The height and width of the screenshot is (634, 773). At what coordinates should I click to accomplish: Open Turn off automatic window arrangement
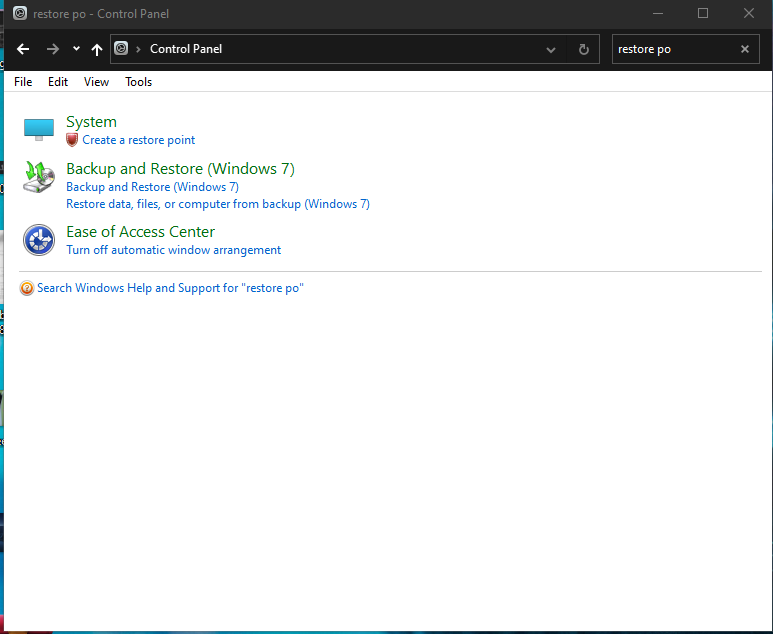(x=173, y=250)
